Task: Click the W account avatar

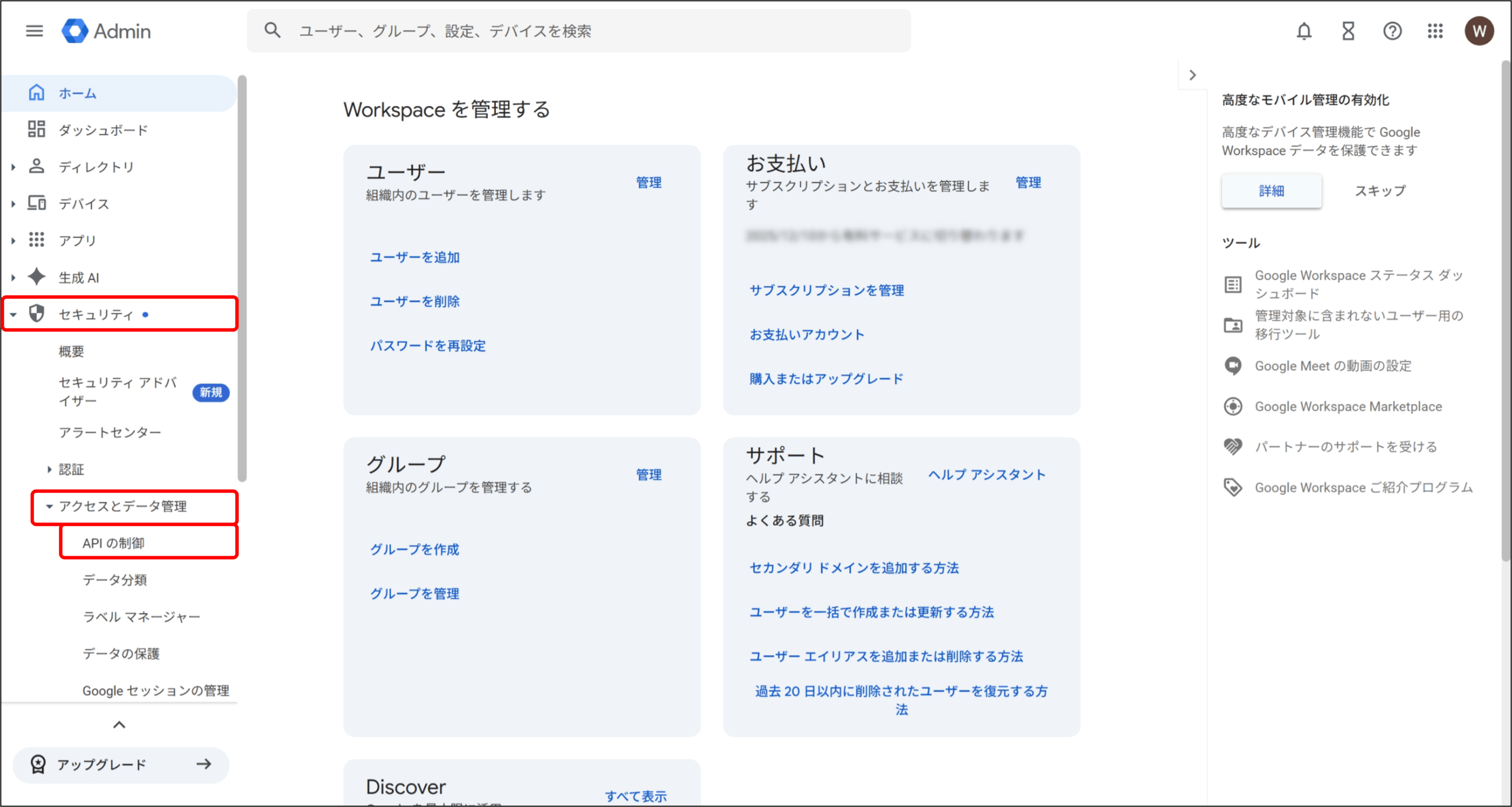Action: 1479,31
